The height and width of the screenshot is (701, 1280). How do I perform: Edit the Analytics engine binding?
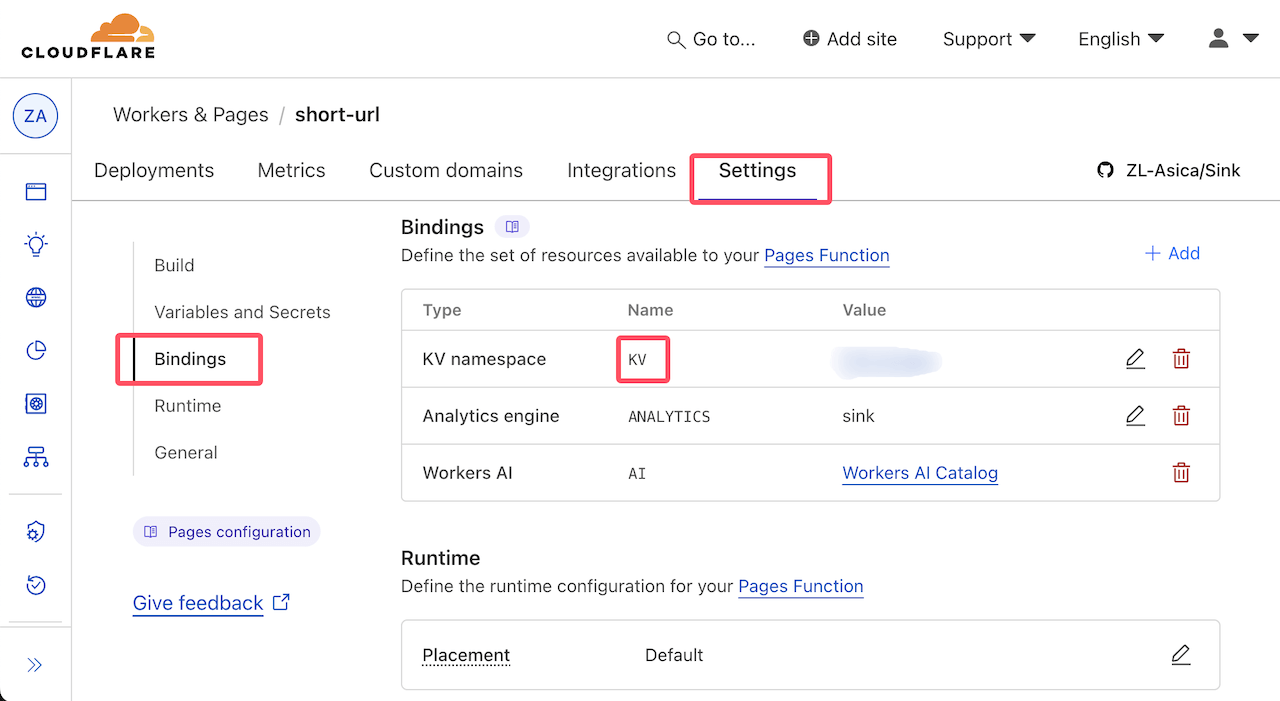pyautogui.click(x=1135, y=416)
